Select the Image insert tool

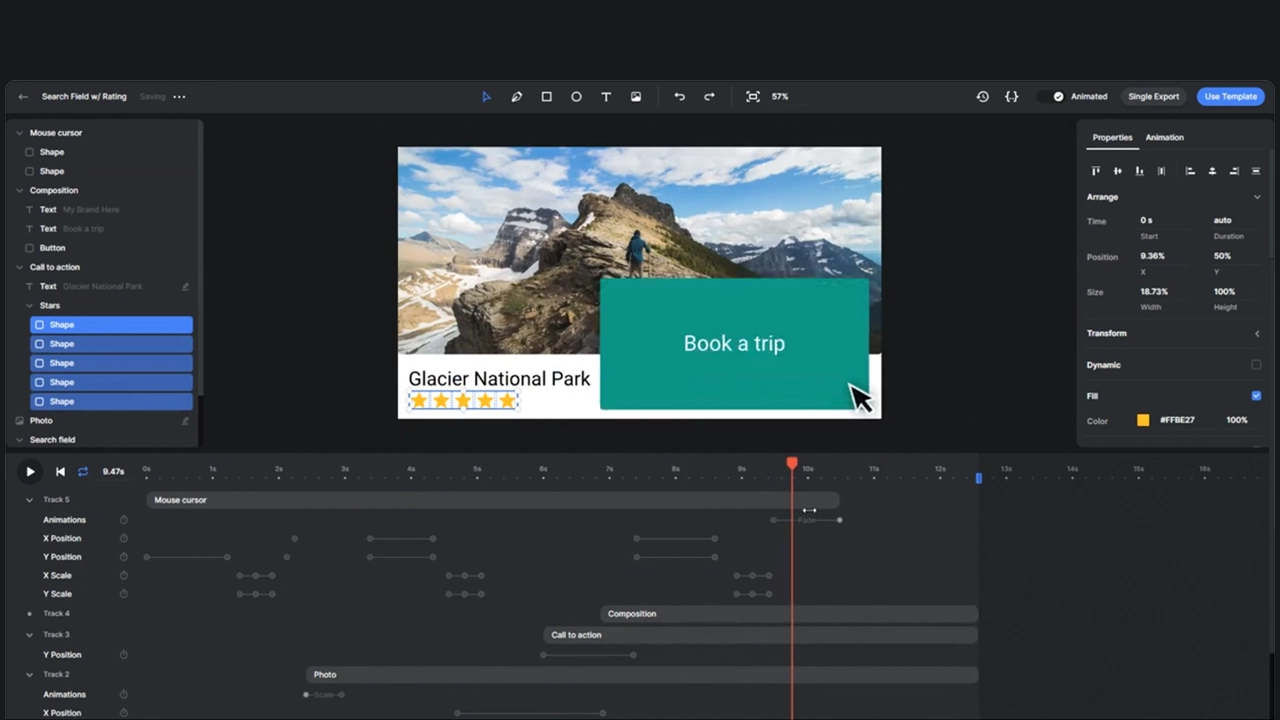coord(636,97)
